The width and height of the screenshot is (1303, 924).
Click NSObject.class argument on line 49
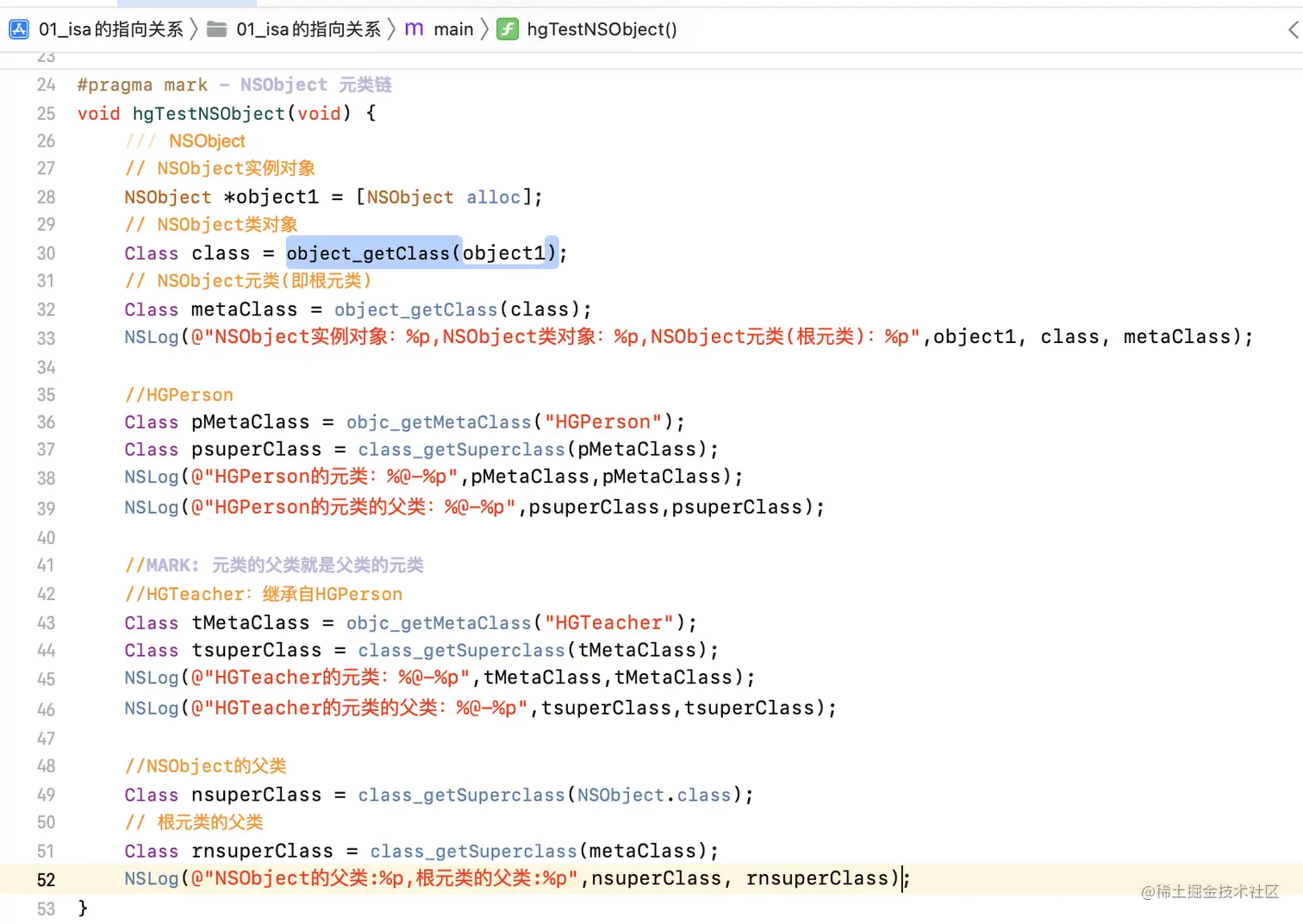654,795
